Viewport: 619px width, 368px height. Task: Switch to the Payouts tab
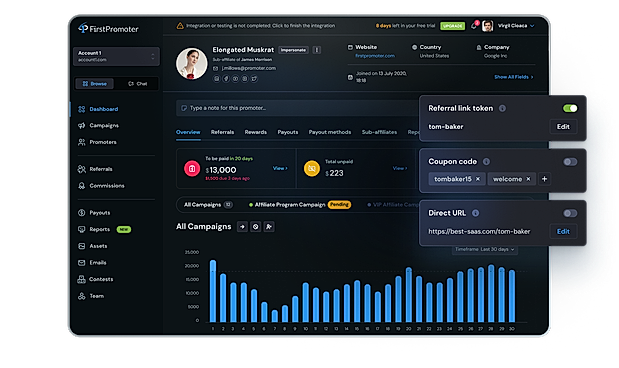click(288, 132)
